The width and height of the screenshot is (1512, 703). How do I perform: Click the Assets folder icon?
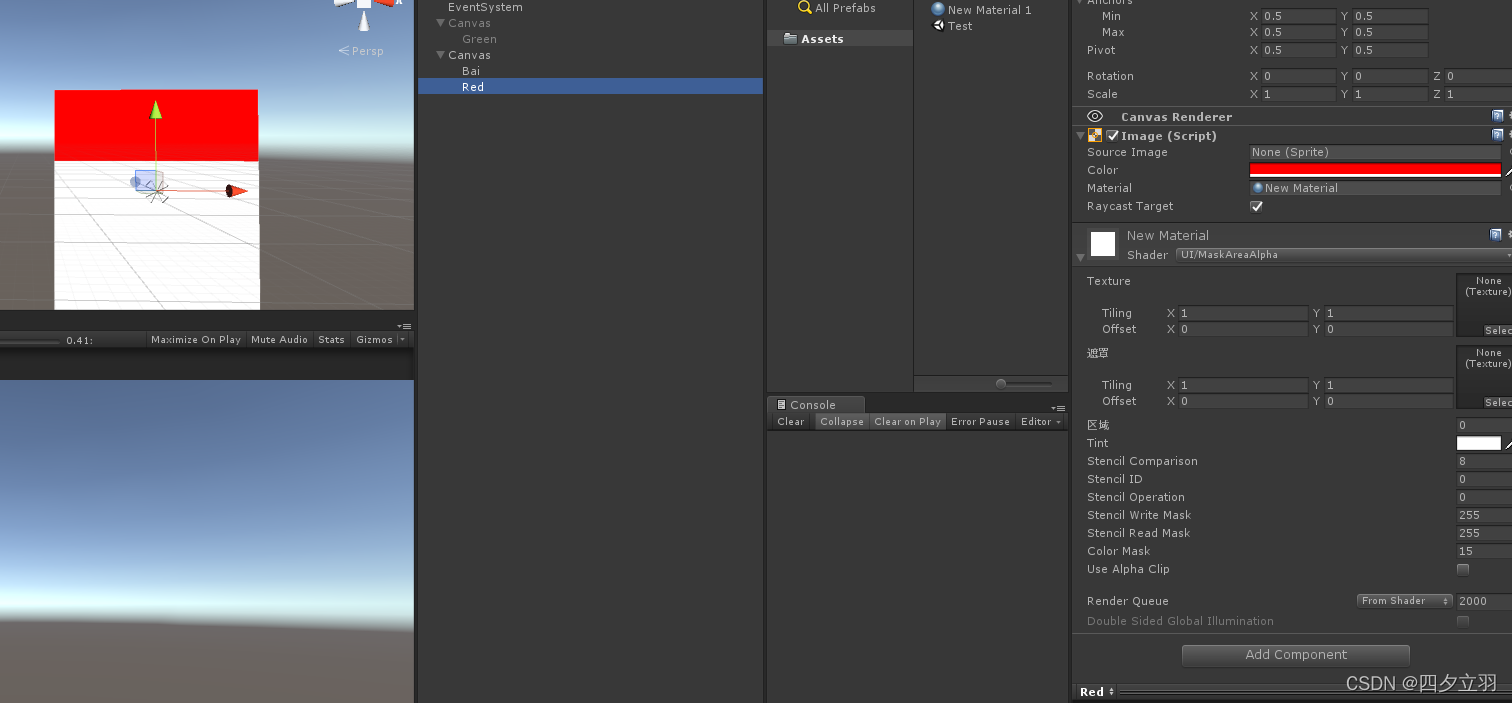click(x=790, y=38)
